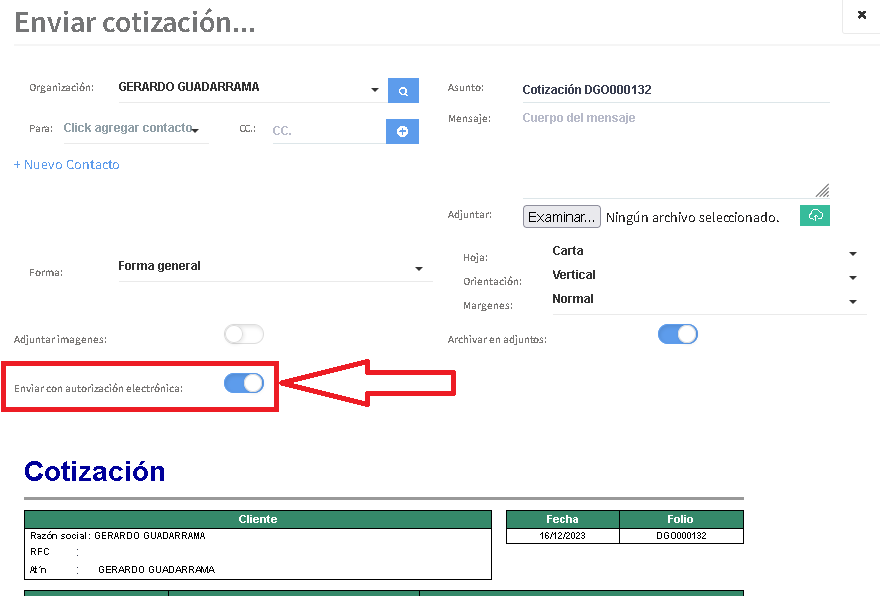
Task: Open the Forma general dropdown
Action: [x=419, y=269]
